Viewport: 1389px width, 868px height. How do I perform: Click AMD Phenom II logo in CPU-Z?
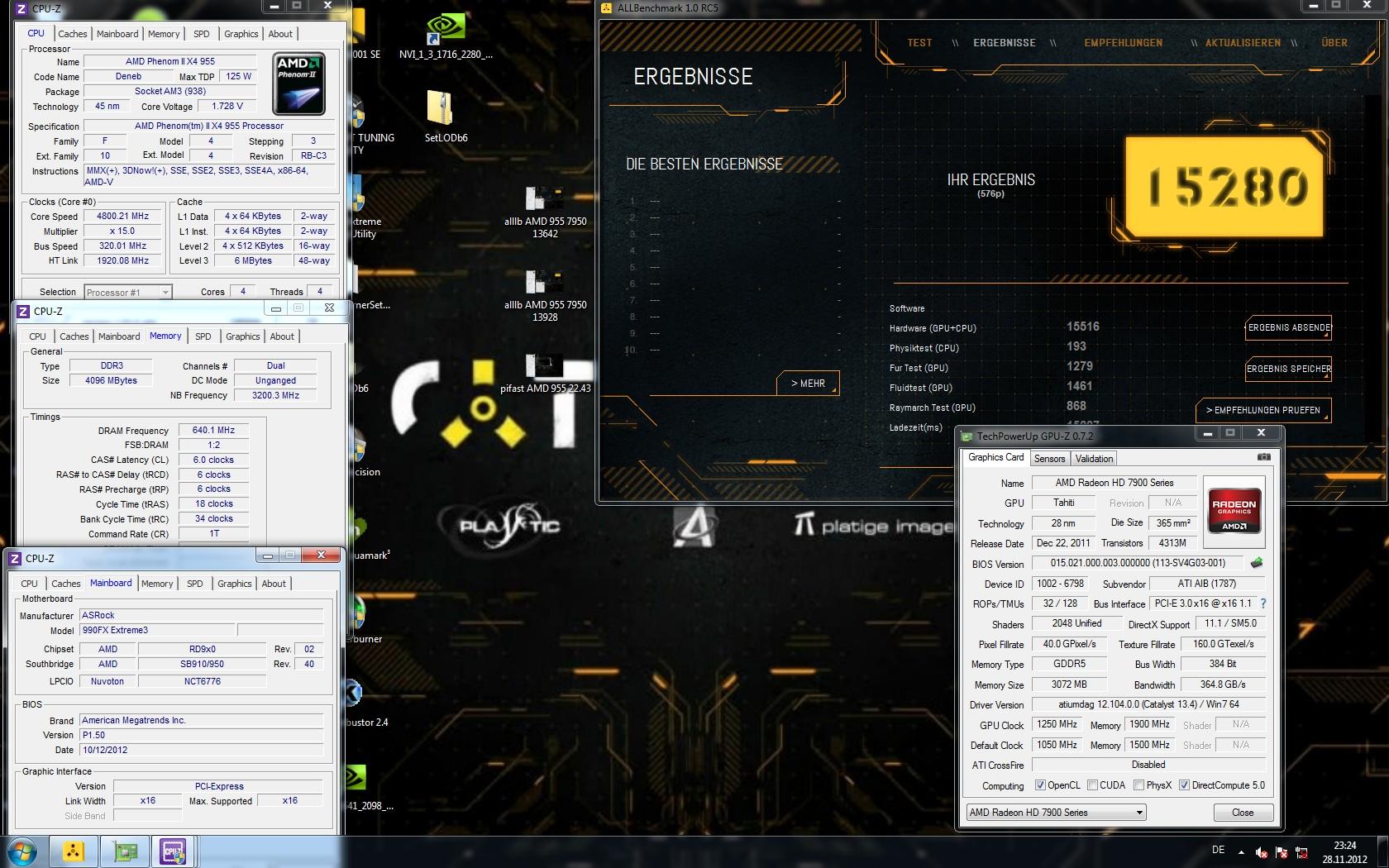[x=298, y=84]
